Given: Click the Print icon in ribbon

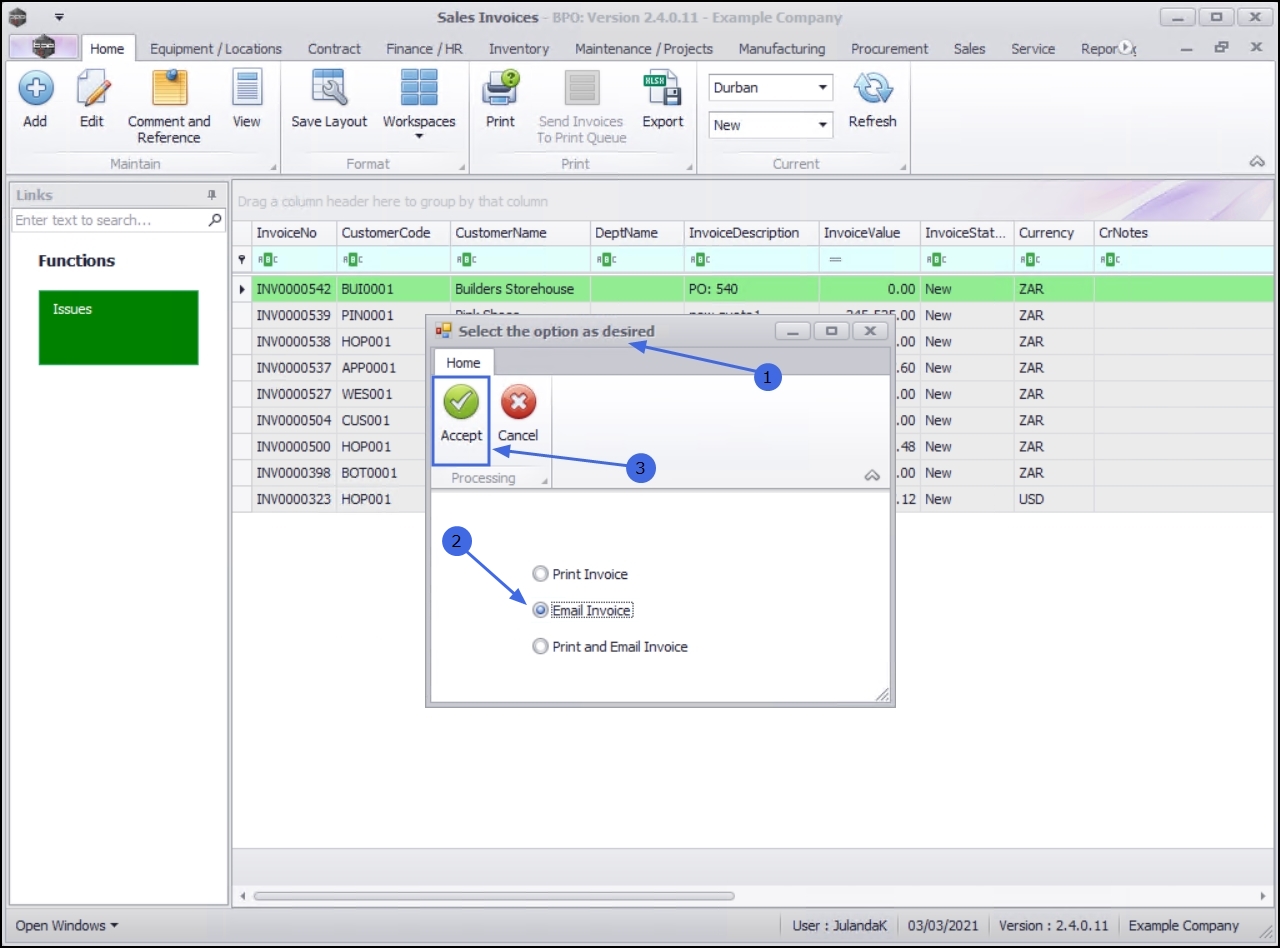Looking at the screenshot, I should (500, 89).
